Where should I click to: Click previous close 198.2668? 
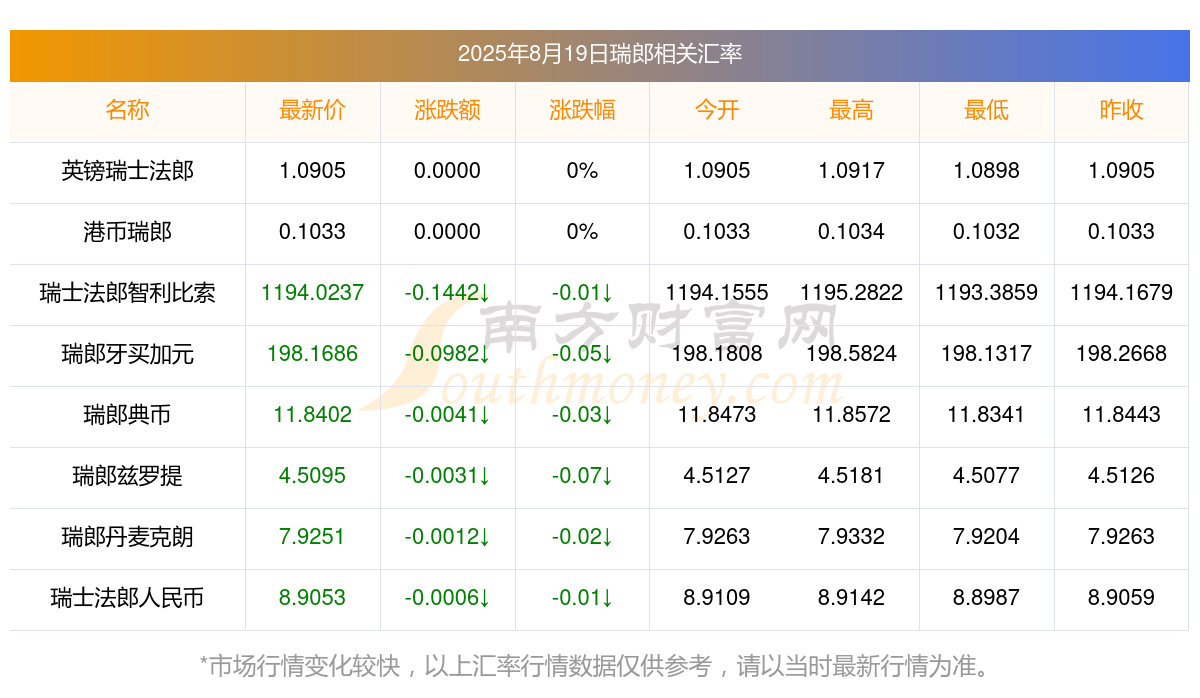[x=1121, y=354]
